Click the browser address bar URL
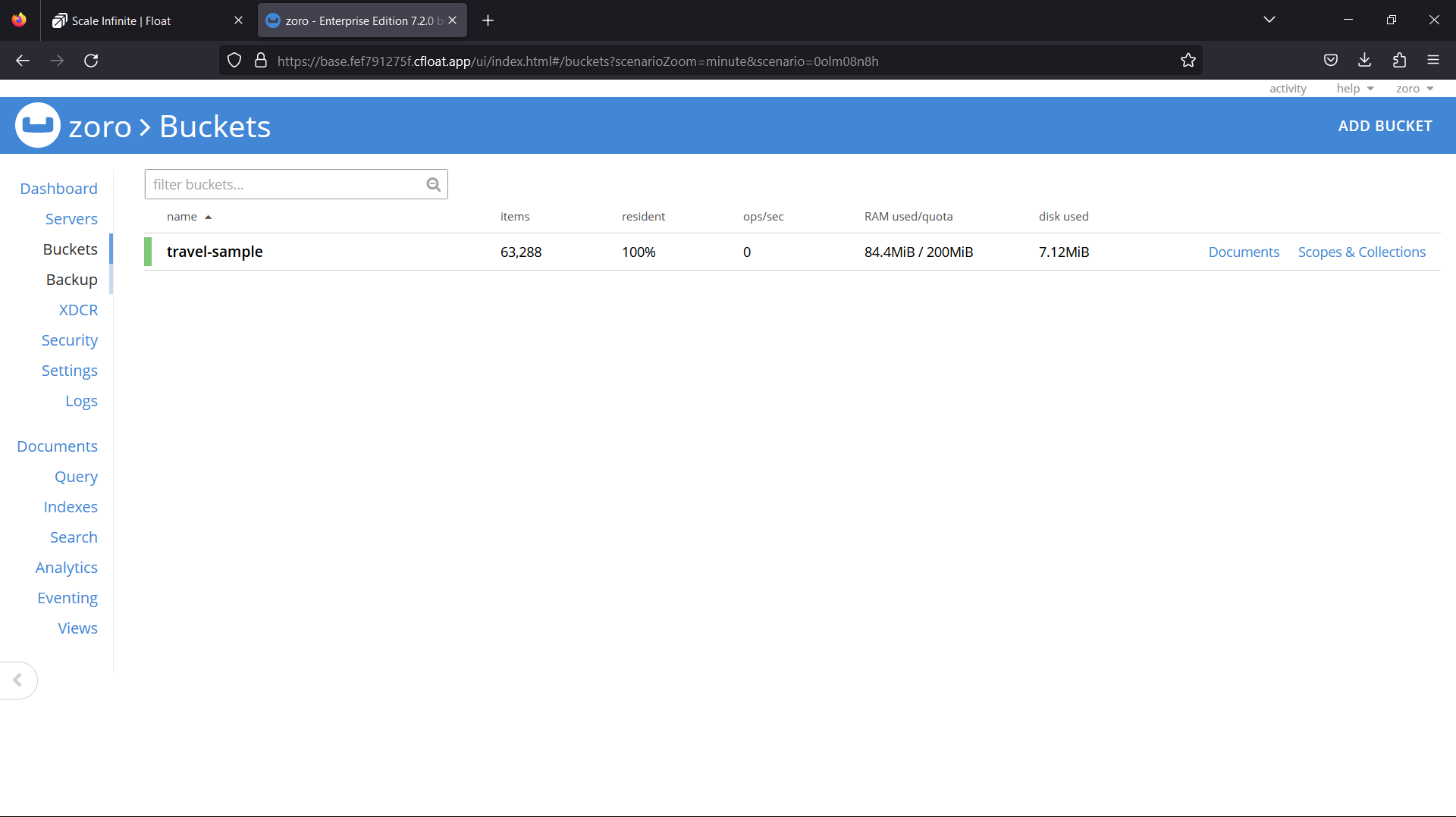 [x=578, y=61]
